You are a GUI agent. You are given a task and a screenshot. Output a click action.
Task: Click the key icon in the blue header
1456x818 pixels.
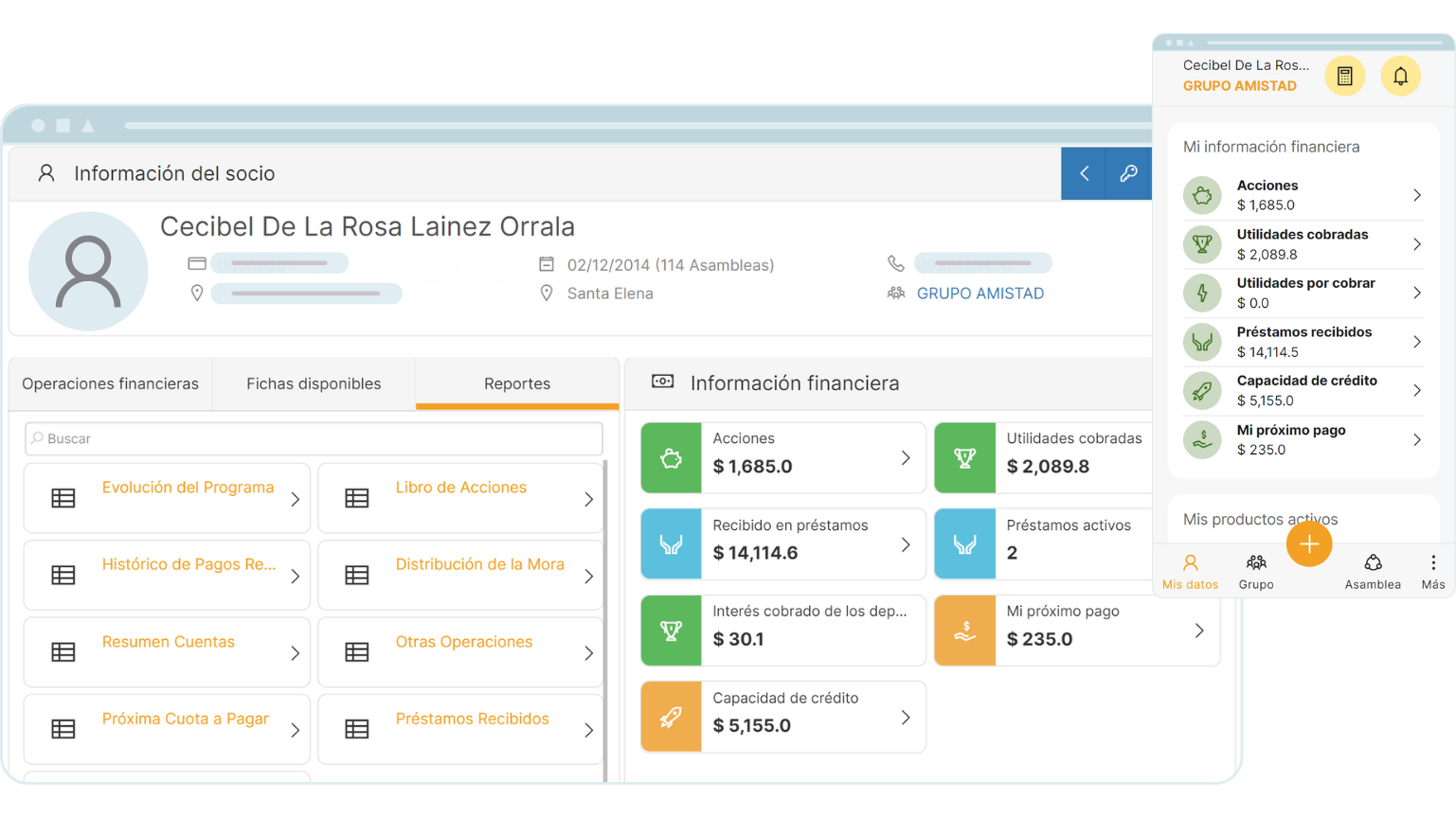(x=1128, y=173)
